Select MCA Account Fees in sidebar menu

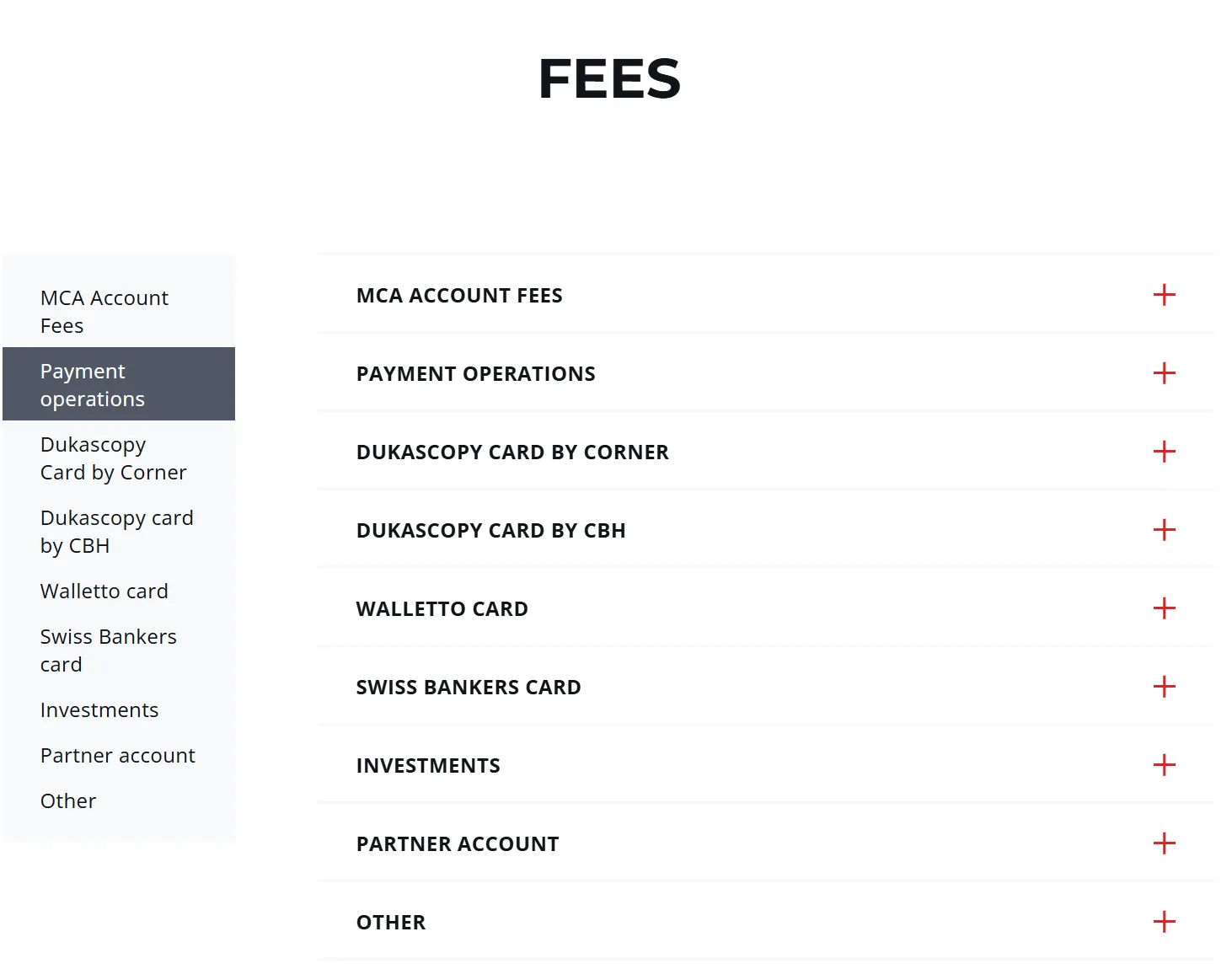coord(104,312)
